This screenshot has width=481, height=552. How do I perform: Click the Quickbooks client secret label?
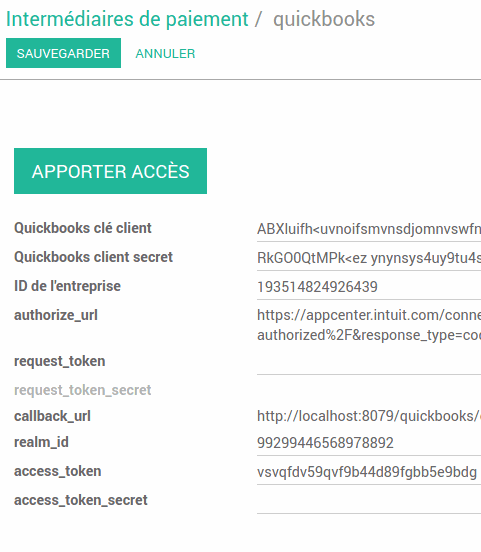pyautogui.click(x=93, y=257)
